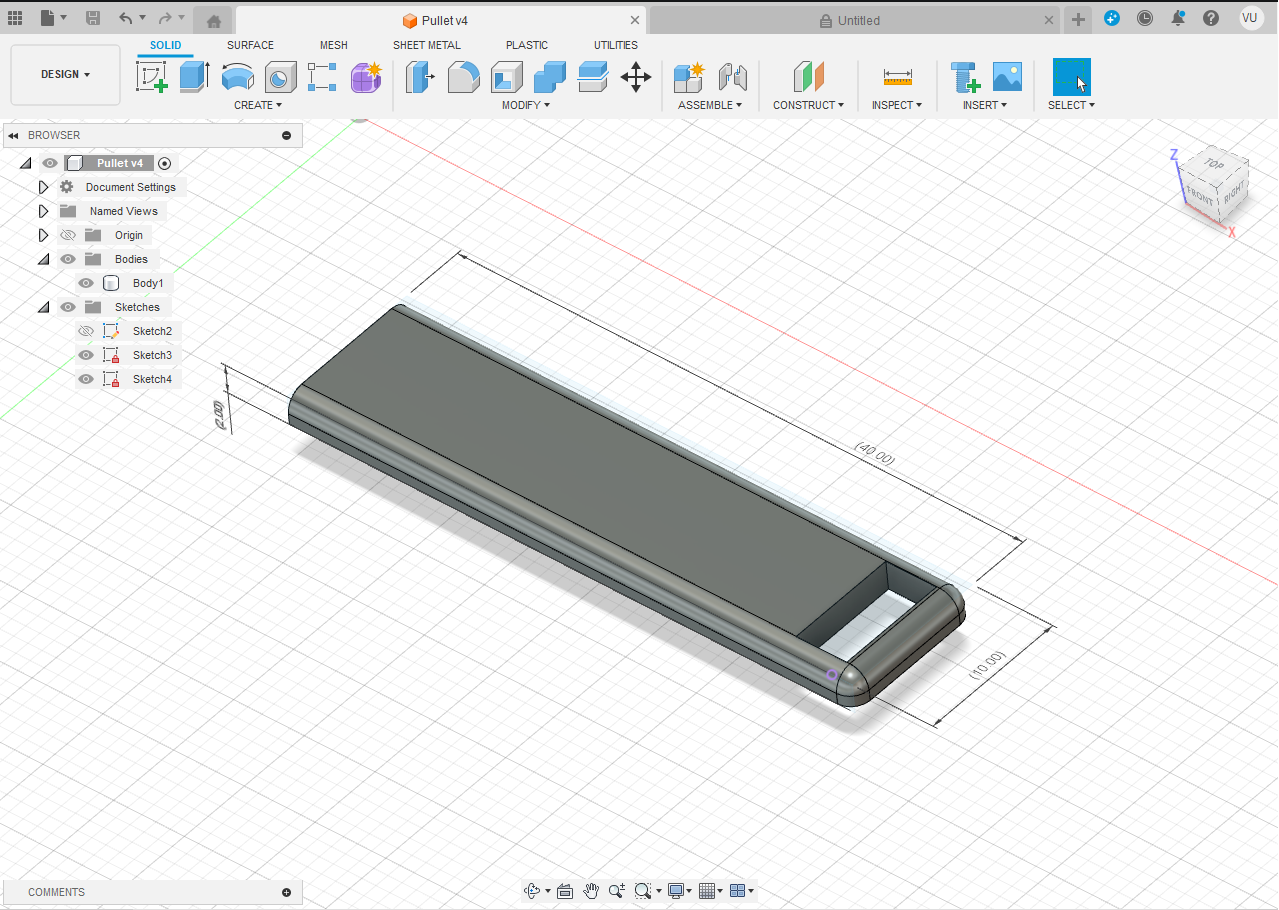Image resolution: width=1279 pixels, height=910 pixels.
Task: Activate the Move/Copy tool
Action: point(636,77)
